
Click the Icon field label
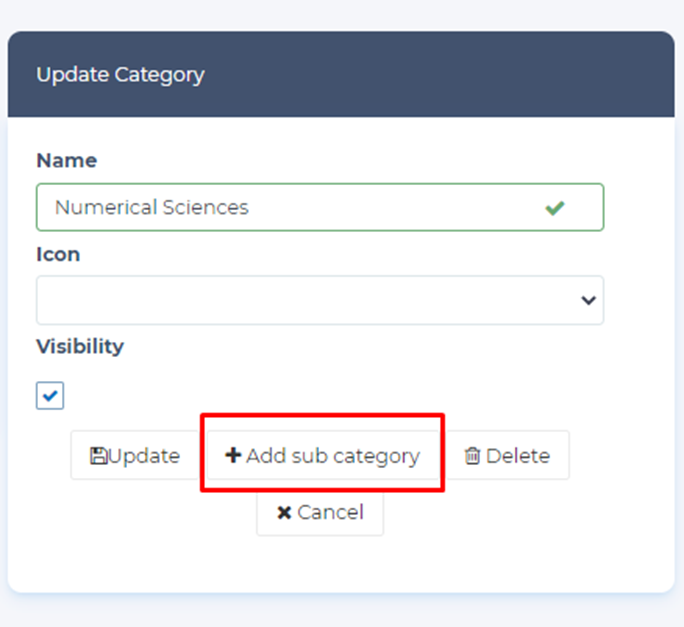58,255
